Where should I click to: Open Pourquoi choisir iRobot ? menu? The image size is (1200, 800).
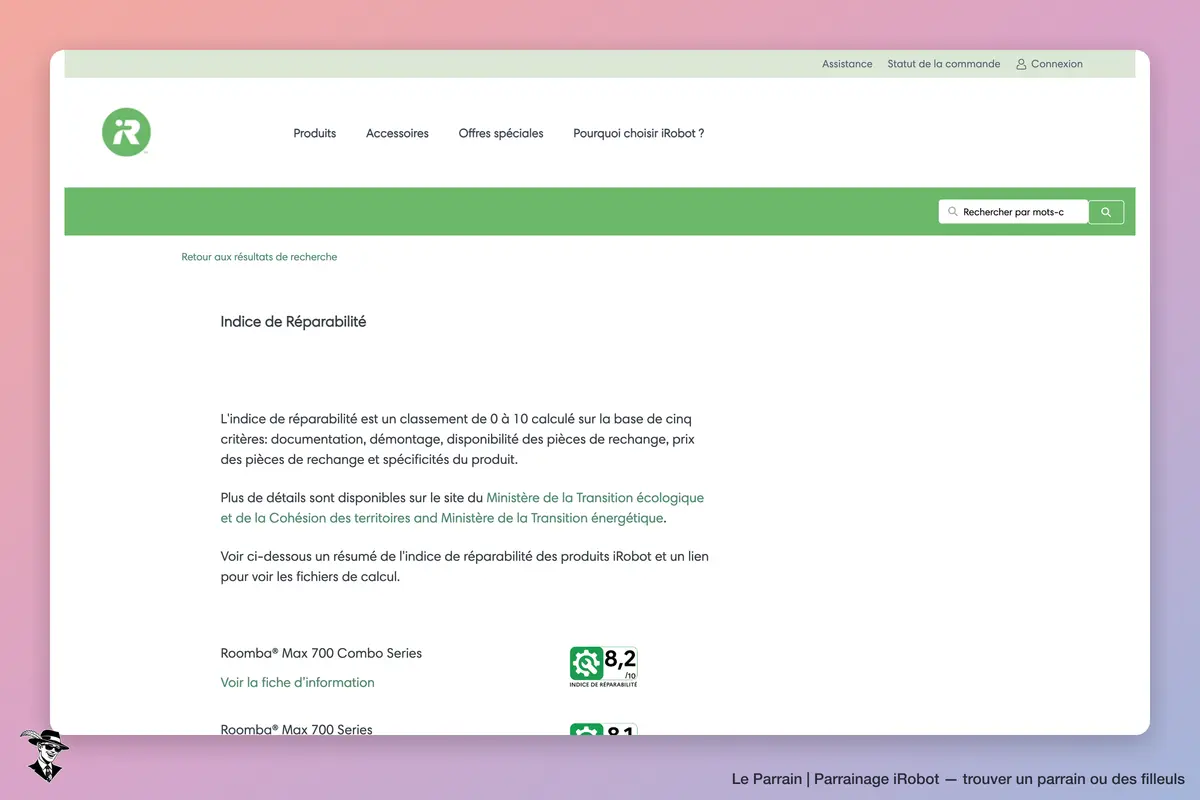pos(639,133)
